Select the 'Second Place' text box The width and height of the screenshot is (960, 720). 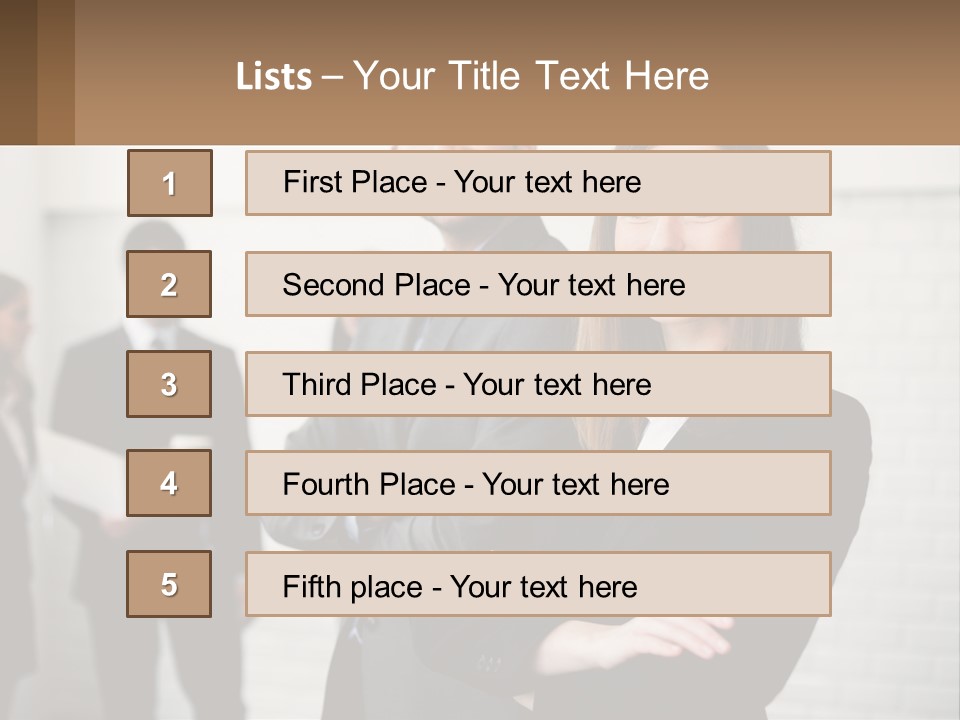(x=538, y=284)
